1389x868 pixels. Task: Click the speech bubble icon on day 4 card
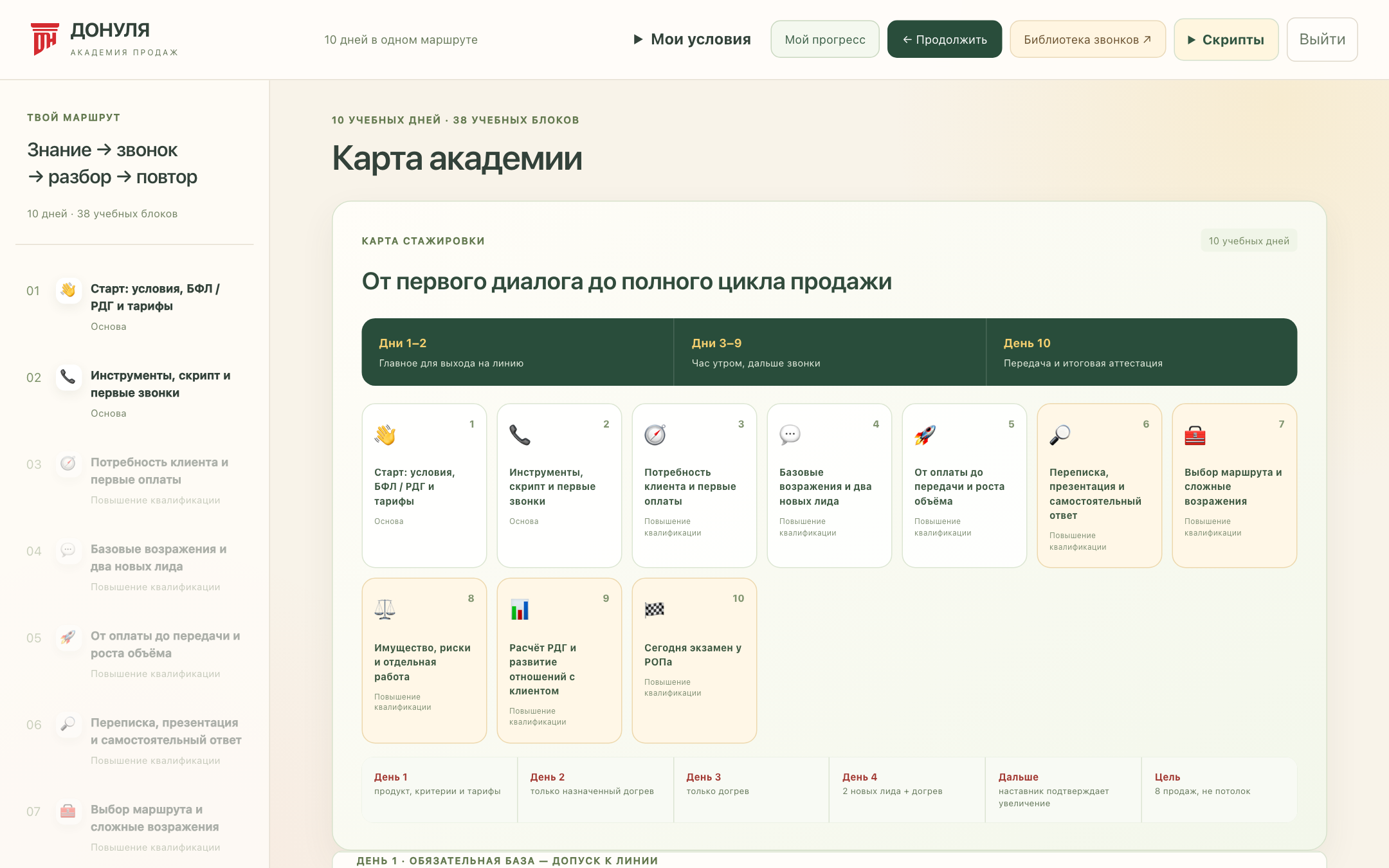point(790,435)
